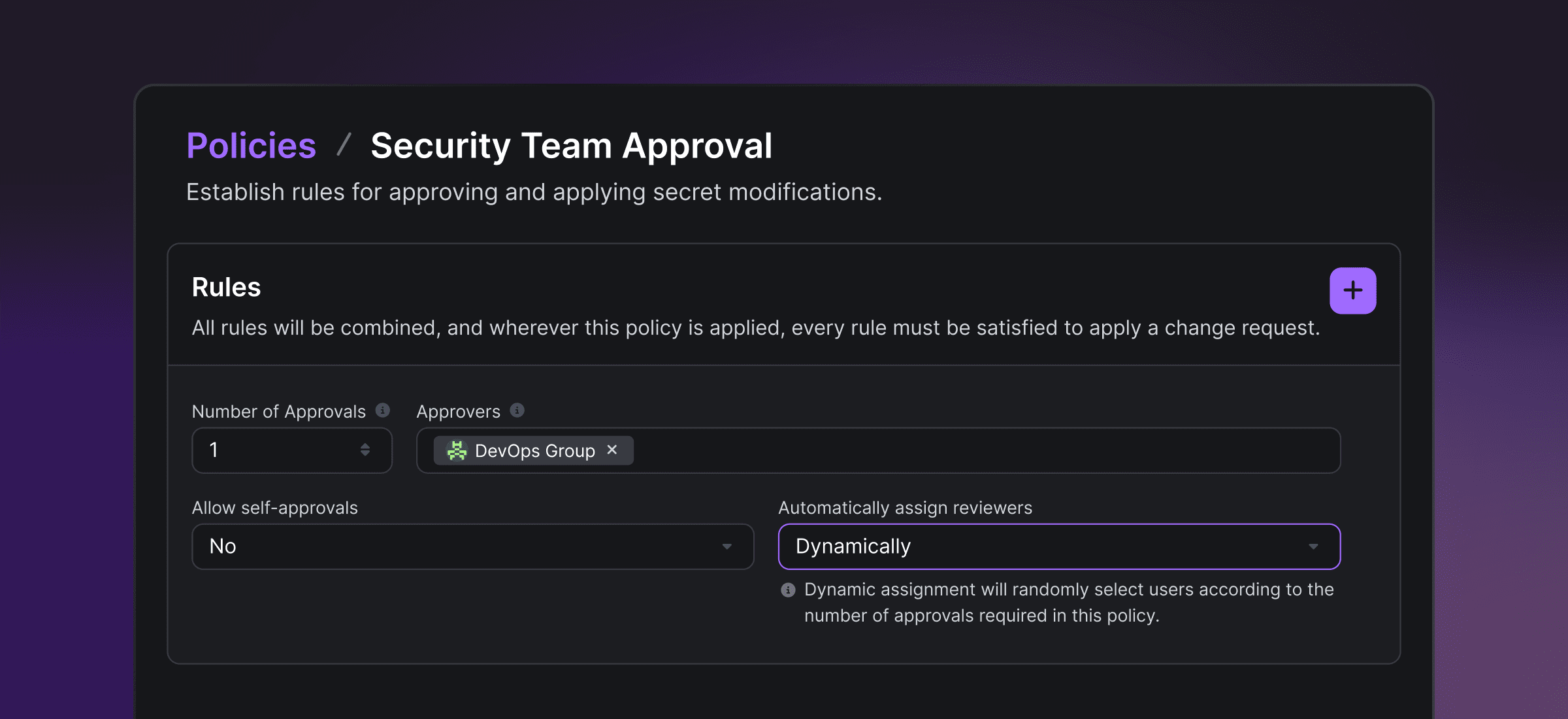Click the Security Team Approval title
Screen dimensions: 1568x719
[571, 145]
